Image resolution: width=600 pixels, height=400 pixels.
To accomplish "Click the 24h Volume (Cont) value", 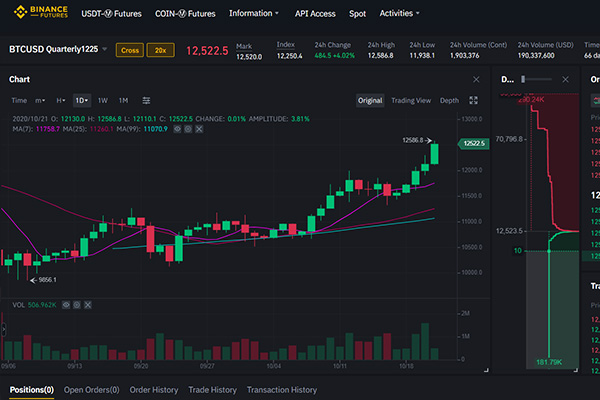I will click(465, 56).
